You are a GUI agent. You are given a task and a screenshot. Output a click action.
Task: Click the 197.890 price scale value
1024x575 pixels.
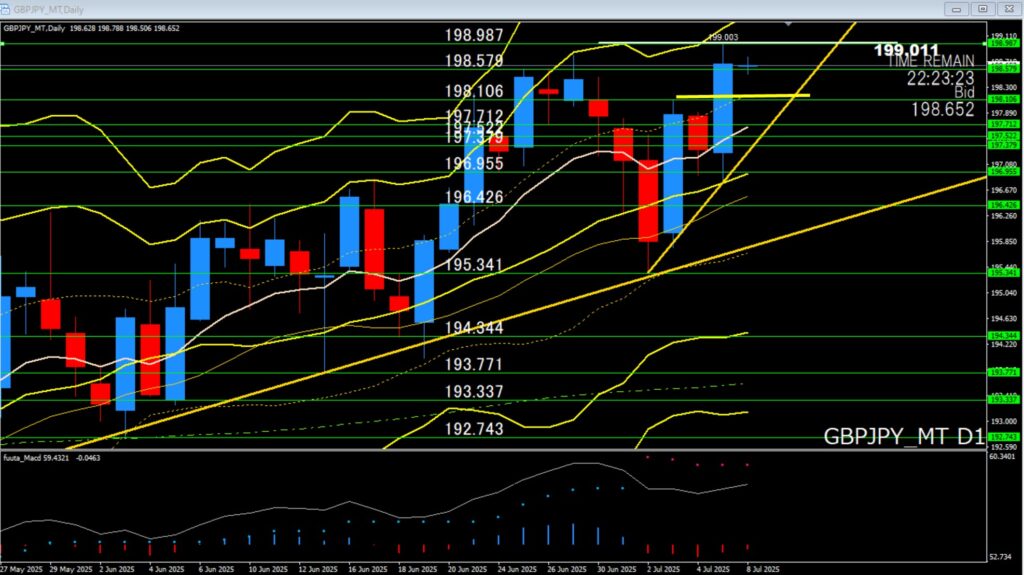(1004, 113)
